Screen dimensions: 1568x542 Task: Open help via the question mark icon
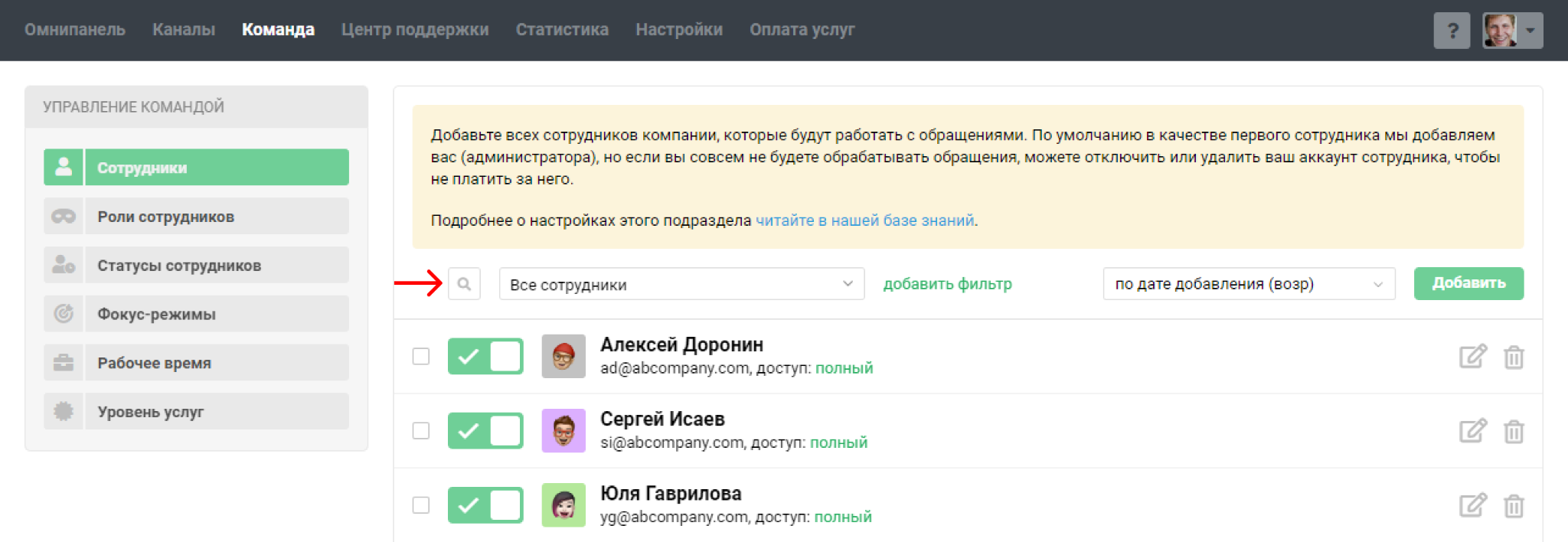[x=1452, y=31]
